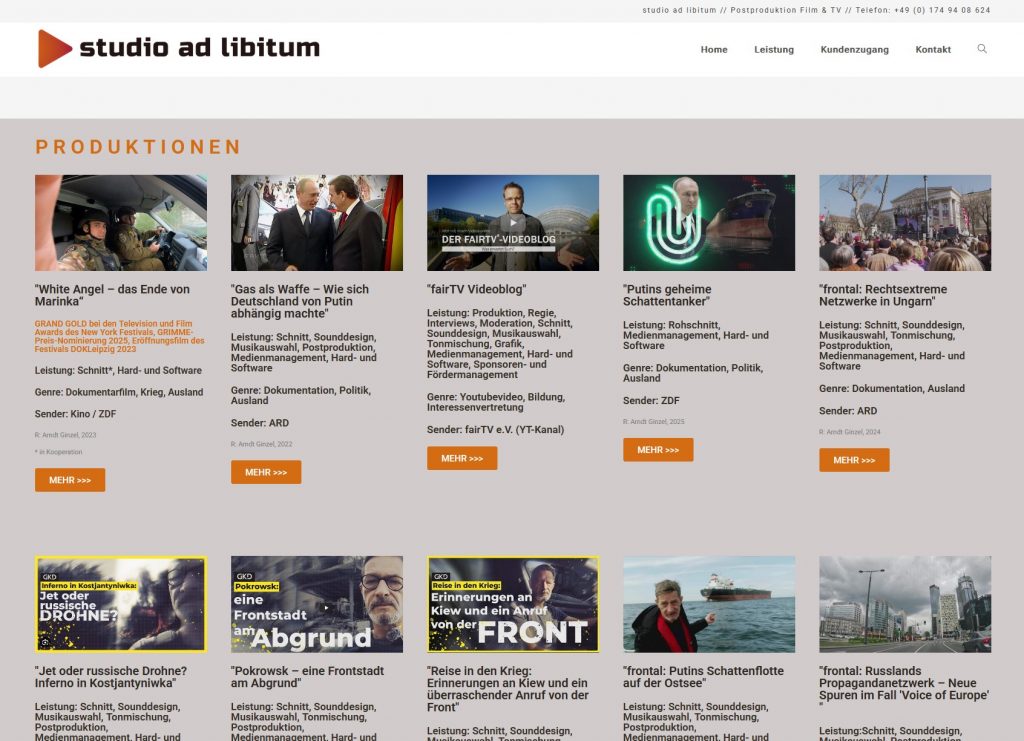This screenshot has width=1024, height=741.
Task: Click MEHR button under White Angel
Action: (70, 480)
